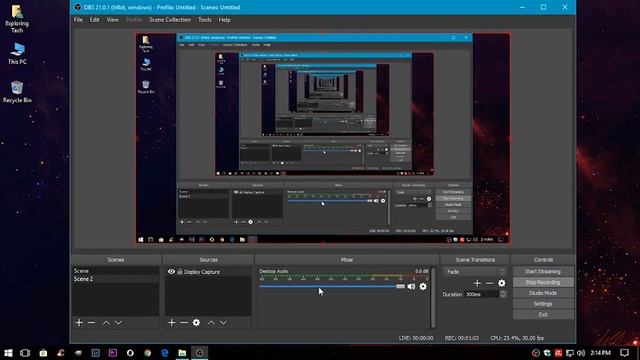The height and width of the screenshot is (360, 640).
Task: Adjust the Duration spinner arrows for the transition
Action: [503, 294]
